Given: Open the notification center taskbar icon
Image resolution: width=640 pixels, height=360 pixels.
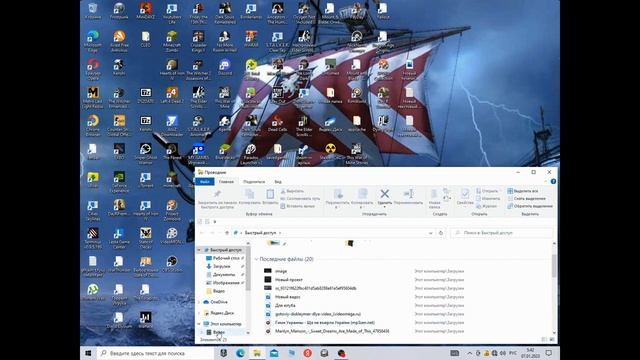Looking at the screenshot, I should point(549,353).
